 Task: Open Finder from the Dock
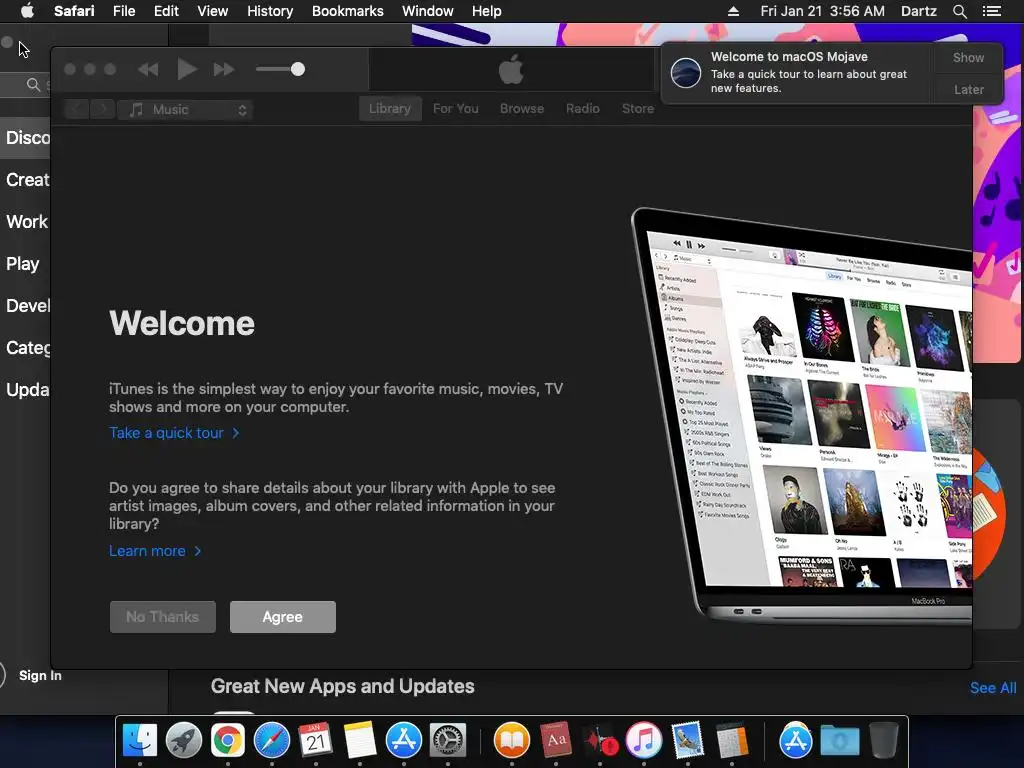pos(140,740)
